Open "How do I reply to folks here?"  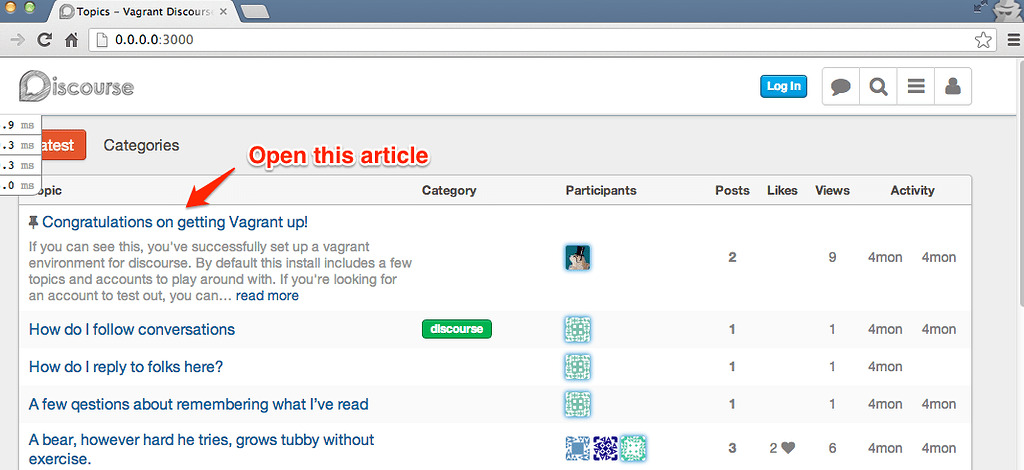(x=126, y=367)
